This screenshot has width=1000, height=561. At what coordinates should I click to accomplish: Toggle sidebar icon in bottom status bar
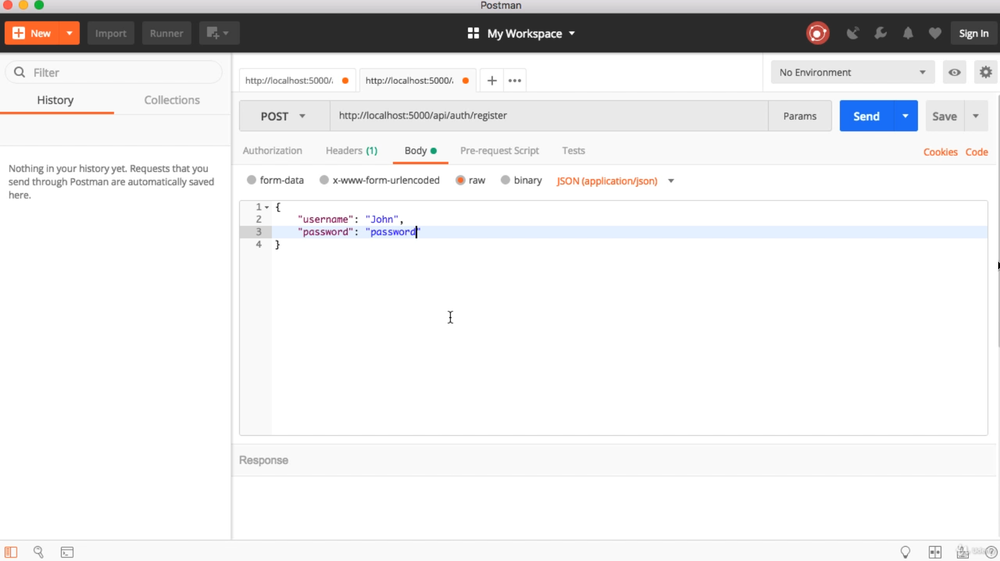click(x=11, y=552)
